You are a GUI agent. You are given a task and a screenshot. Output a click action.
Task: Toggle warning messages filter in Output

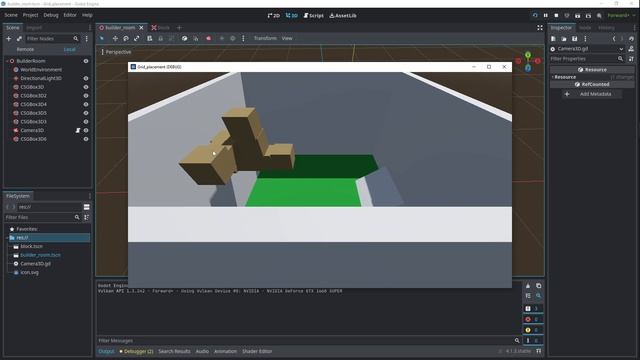click(x=533, y=330)
